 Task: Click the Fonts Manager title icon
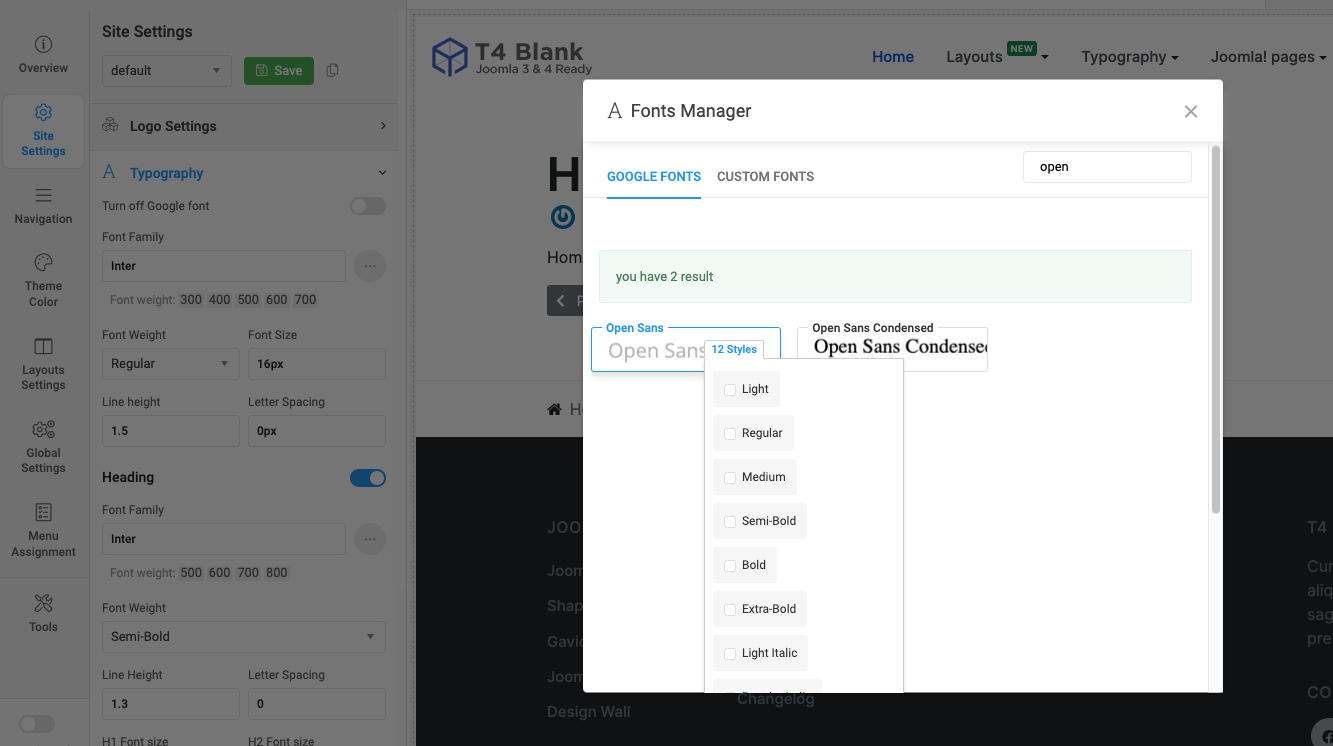coord(615,111)
